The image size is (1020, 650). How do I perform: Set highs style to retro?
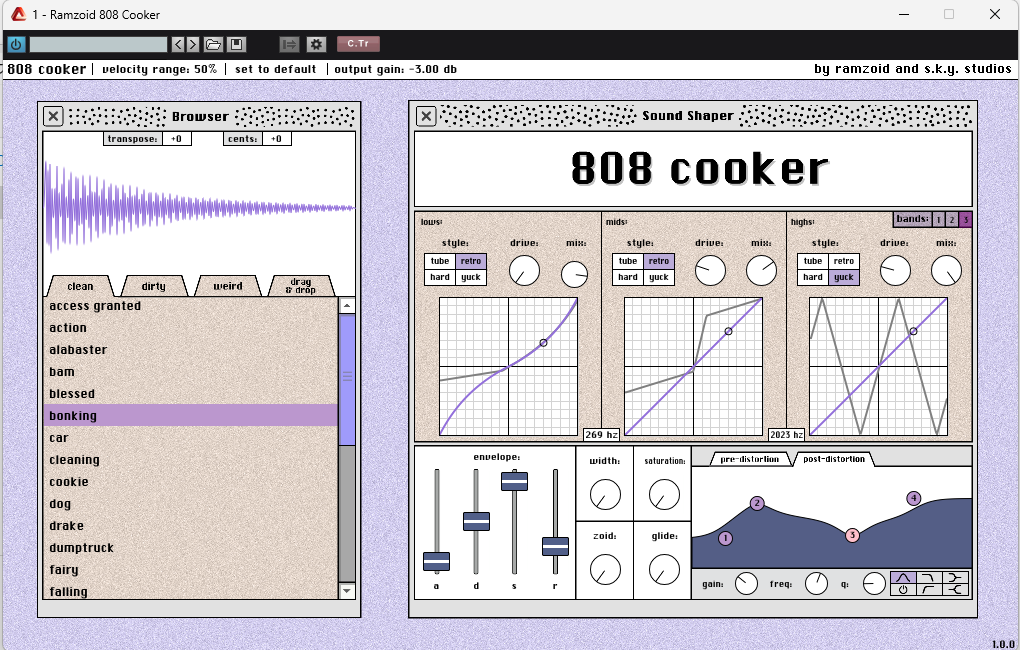coord(844,261)
